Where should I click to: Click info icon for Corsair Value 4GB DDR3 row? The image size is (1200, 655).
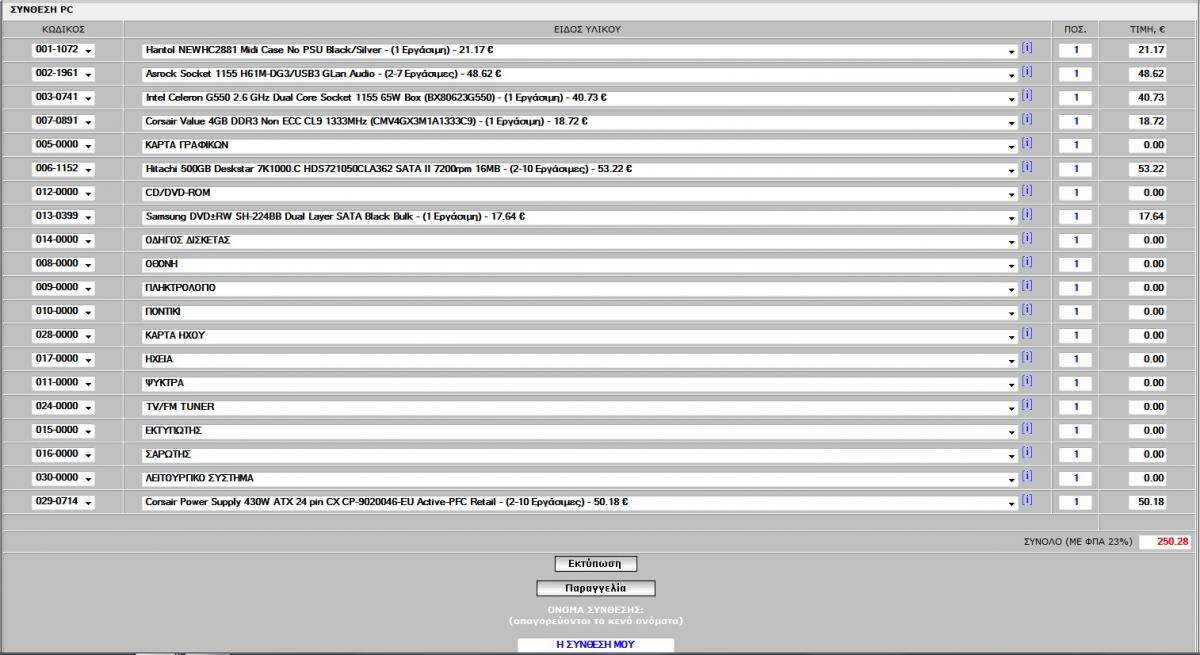tap(1027, 120)
